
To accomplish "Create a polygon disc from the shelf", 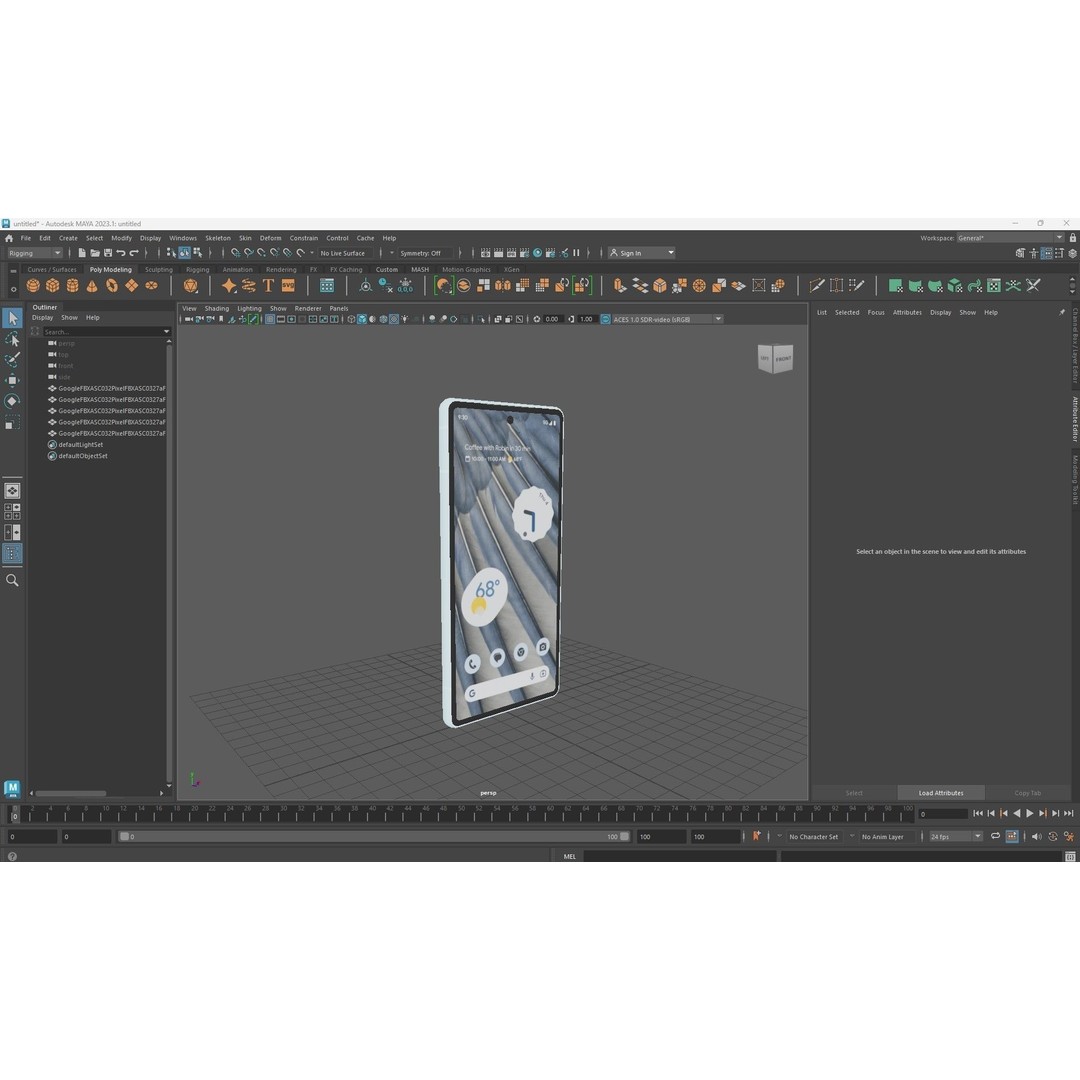I will (151, 286).
